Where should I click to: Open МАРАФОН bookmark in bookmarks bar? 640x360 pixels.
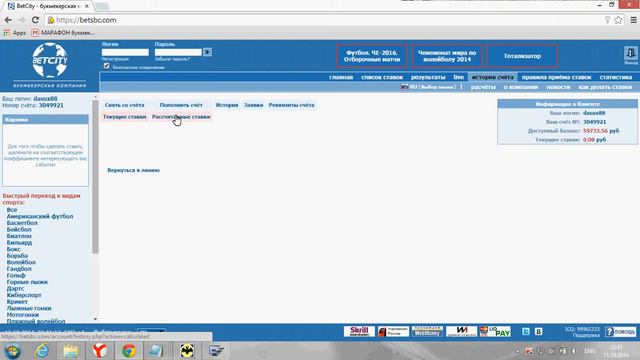coord(63,33)
